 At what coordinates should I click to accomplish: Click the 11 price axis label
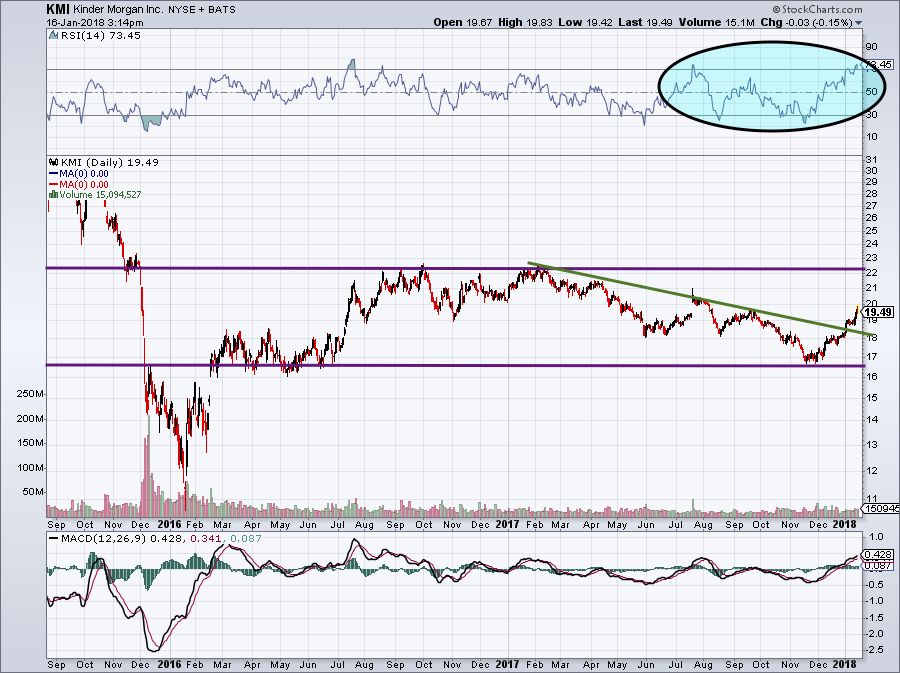tap(871, 499)
